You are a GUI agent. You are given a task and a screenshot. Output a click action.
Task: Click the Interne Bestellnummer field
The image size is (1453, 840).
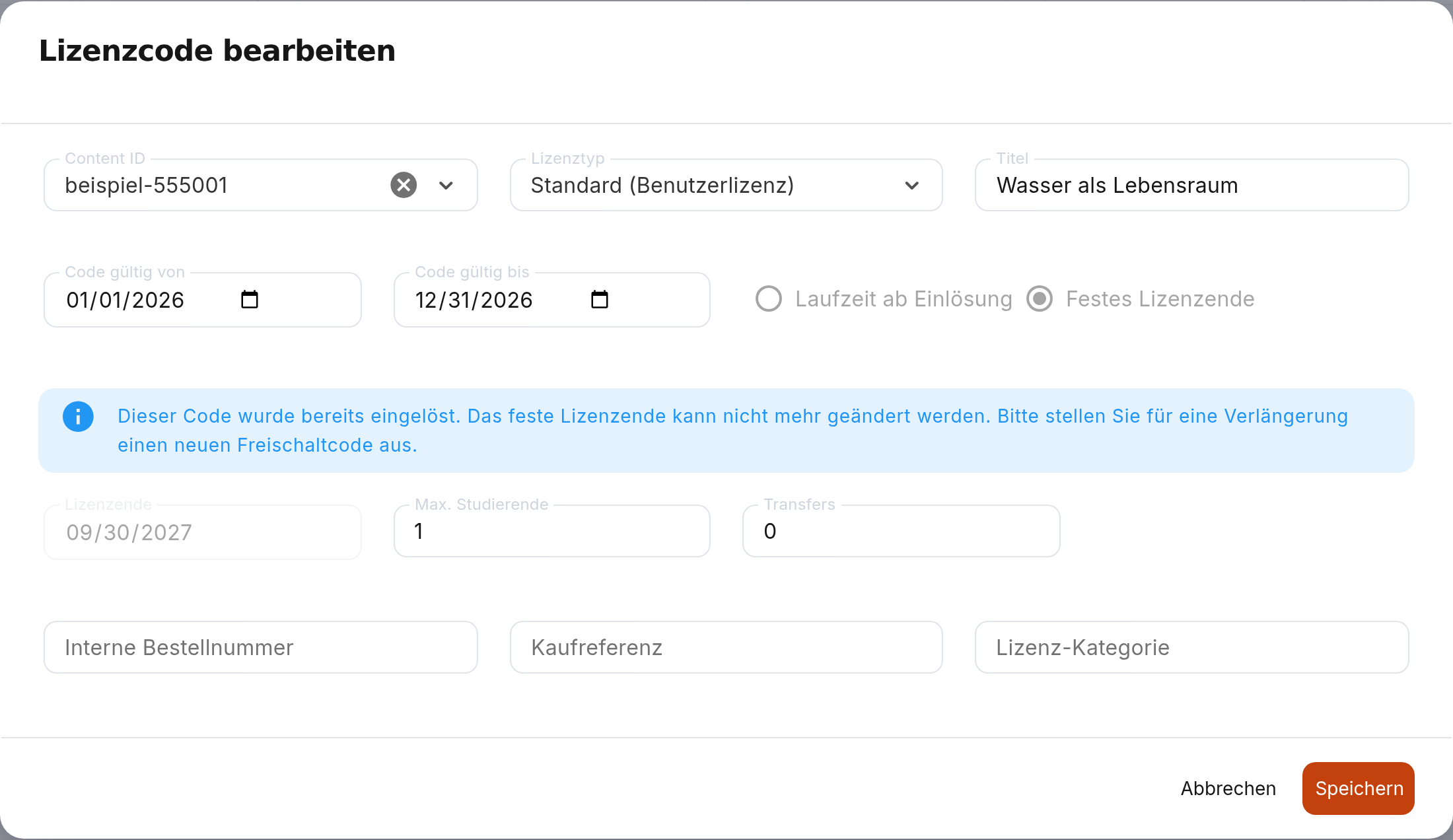click(261, 647)
